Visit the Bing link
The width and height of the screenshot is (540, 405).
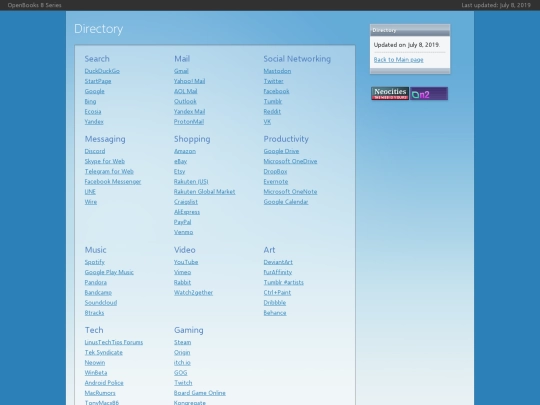(90, 101)
